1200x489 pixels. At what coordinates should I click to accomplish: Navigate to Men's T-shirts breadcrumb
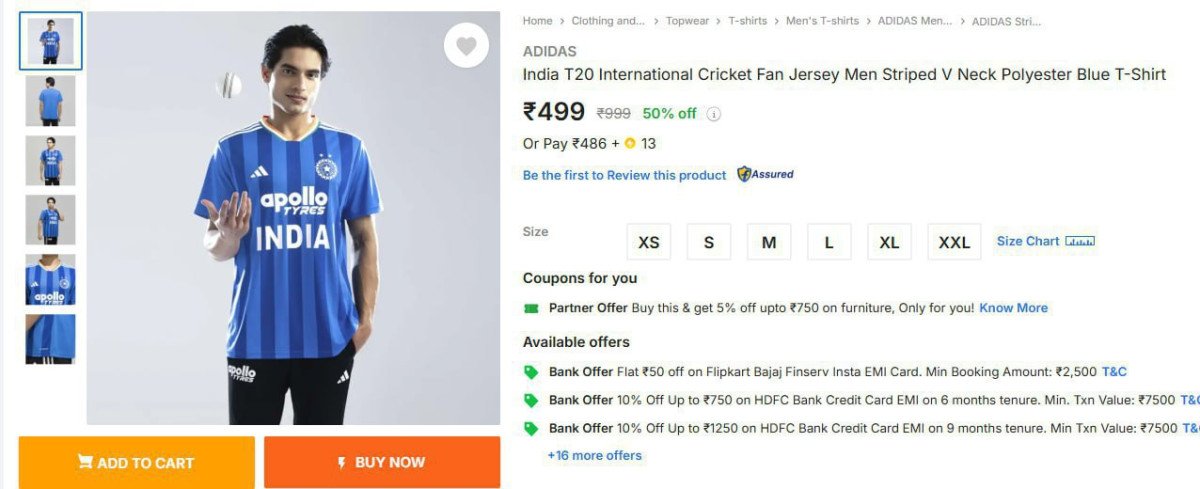(x=821, y=20)
